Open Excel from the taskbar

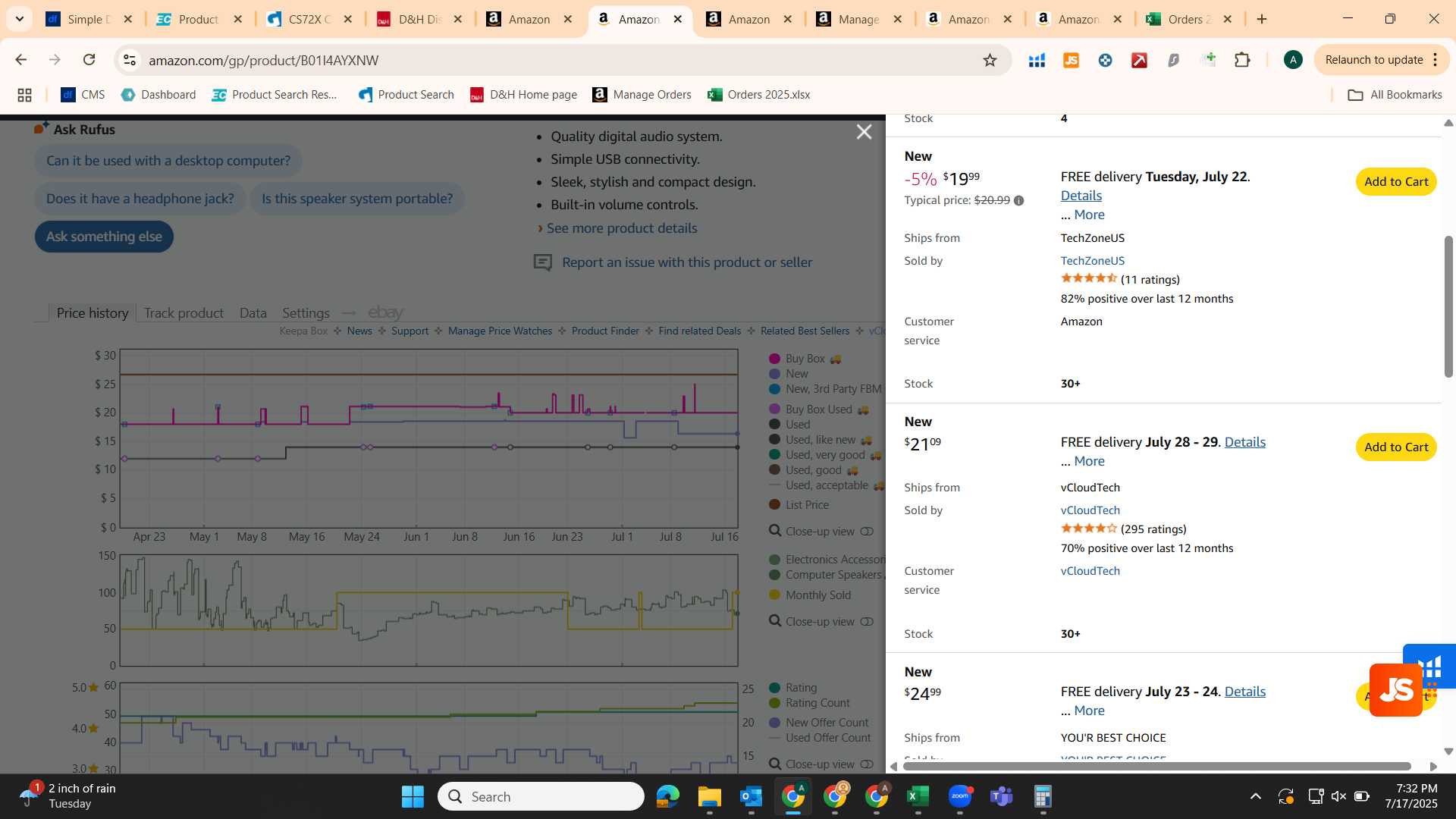tap(918, 796)
